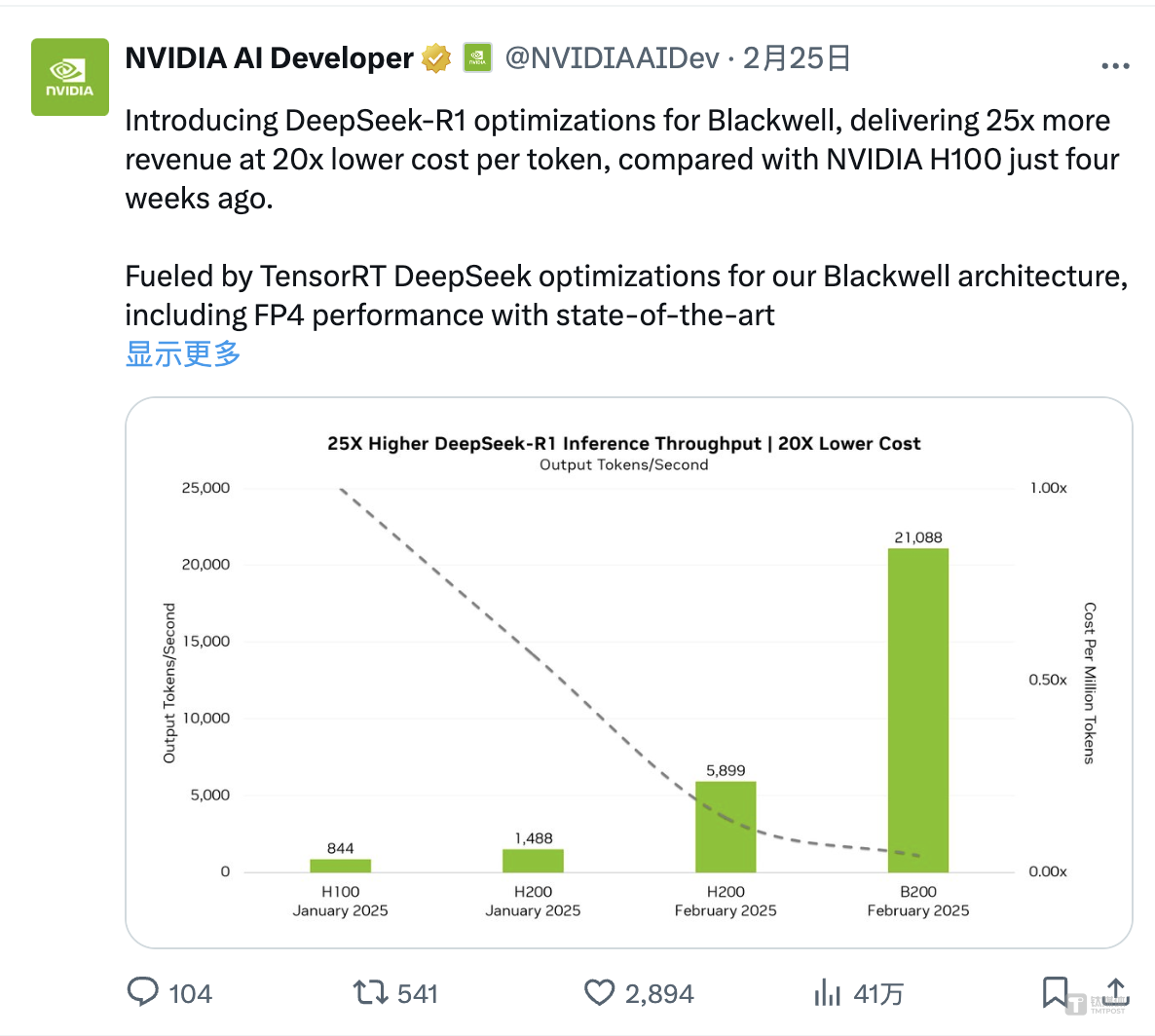Expand tweet with 显示更多 link

point(183,353)
